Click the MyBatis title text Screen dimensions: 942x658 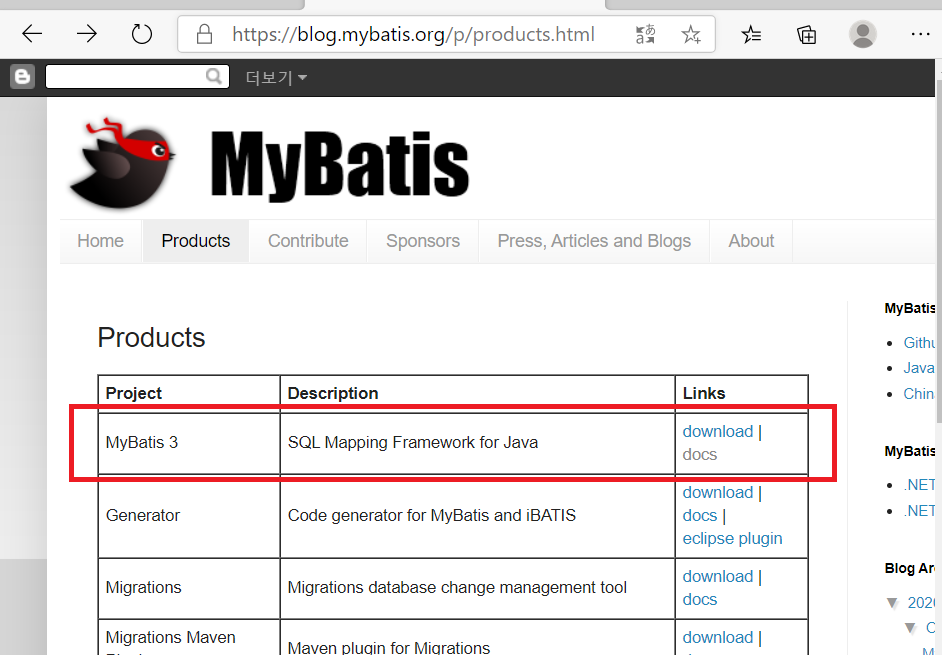[x=339, y=164]
